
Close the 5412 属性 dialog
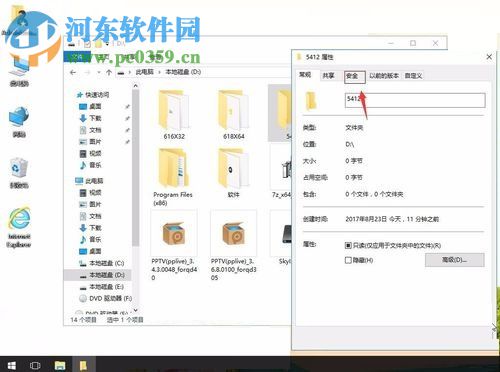[x=489, y=57]
